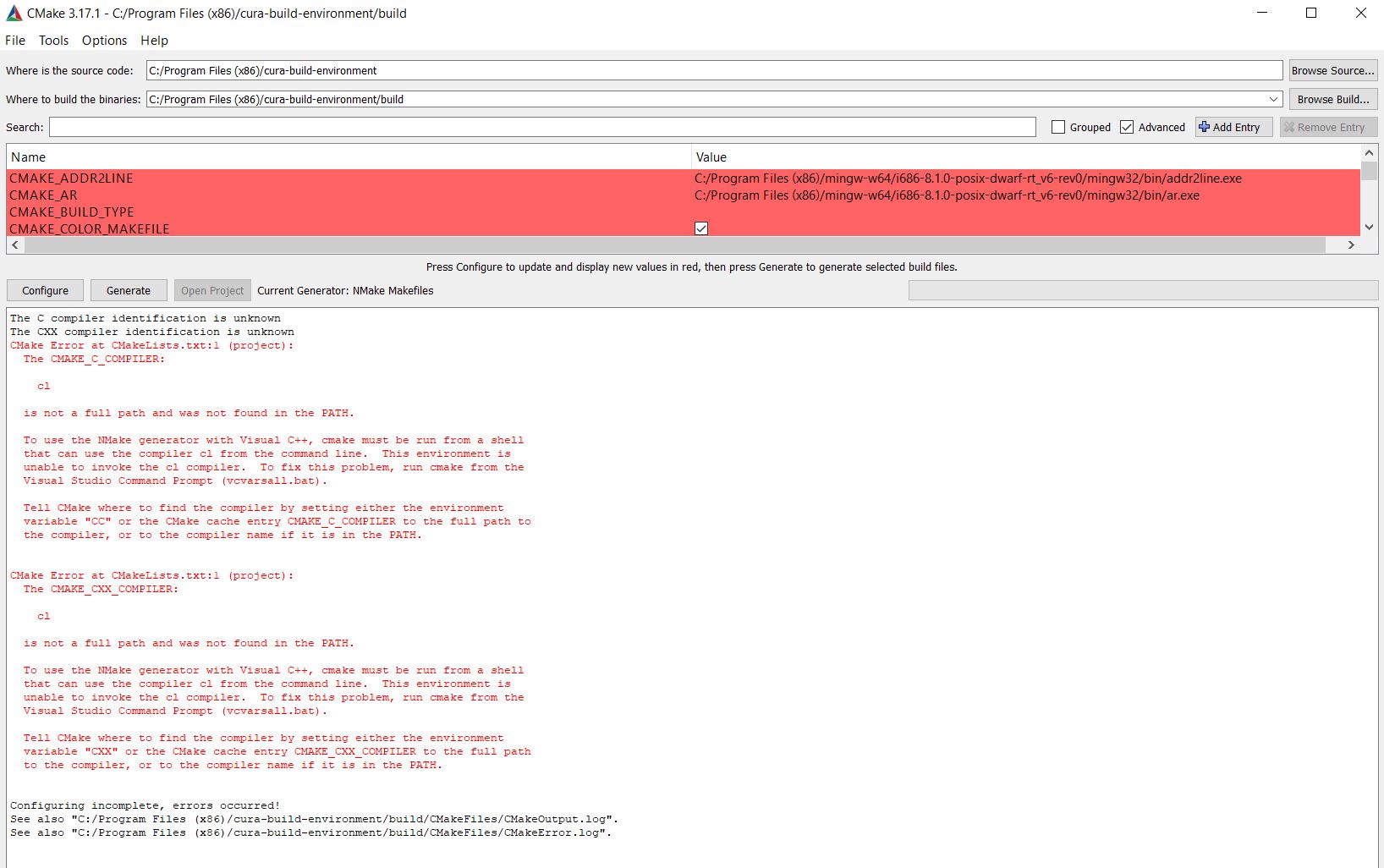The image size is (1384, 868).
Task: Click the 'Where to build the binaries:' label
Action: coord(73,99)
